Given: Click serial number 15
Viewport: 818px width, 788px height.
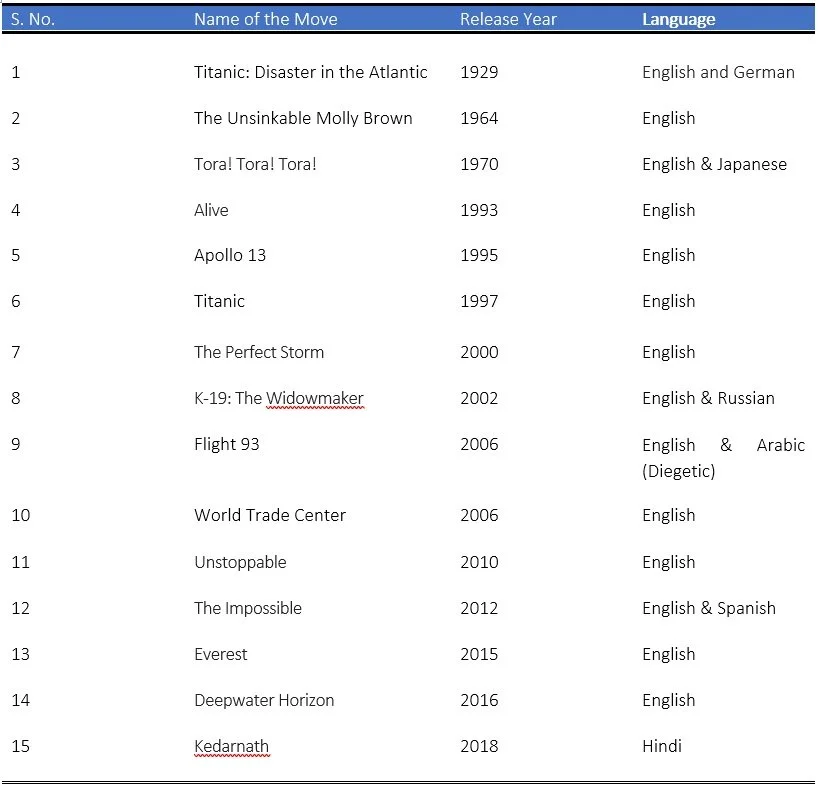Looking at the screenshot, I should click(x=20, y=746).
